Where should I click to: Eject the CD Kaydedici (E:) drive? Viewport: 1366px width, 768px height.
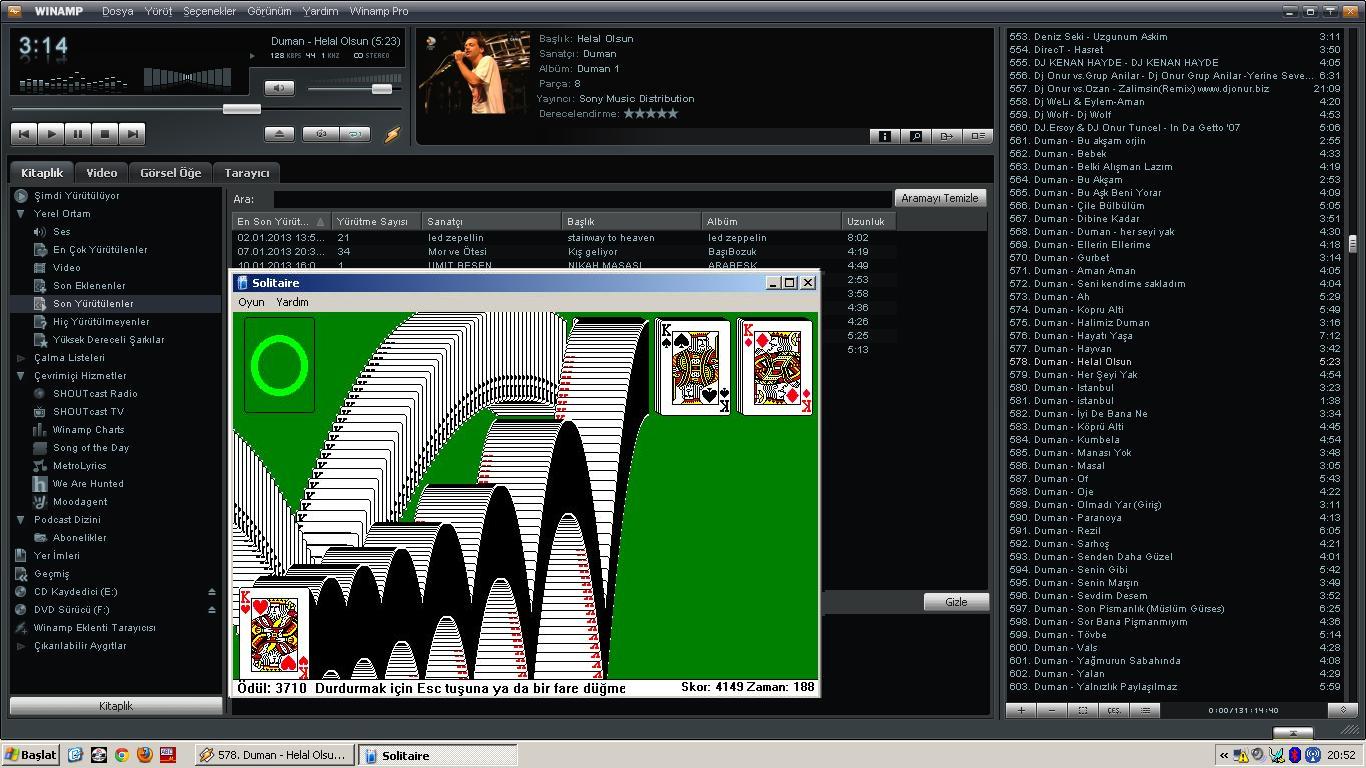[x=211, y=592]
